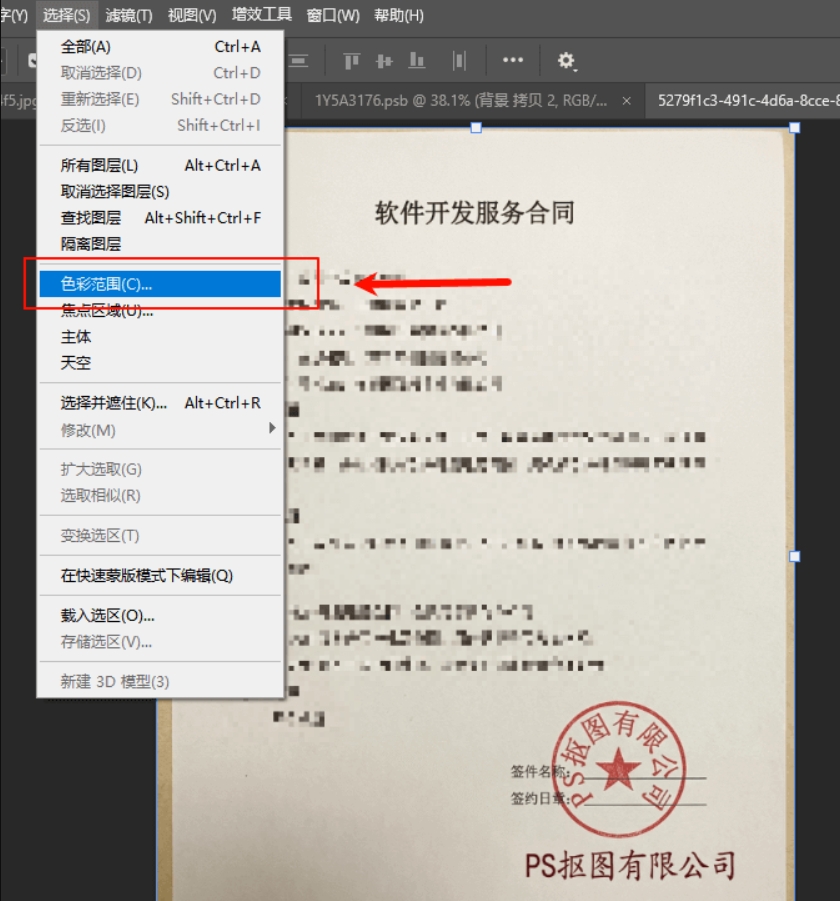The image size is (840, 901).
Task: Open the 帮助 (Help) menu
Action: point(399,15)
